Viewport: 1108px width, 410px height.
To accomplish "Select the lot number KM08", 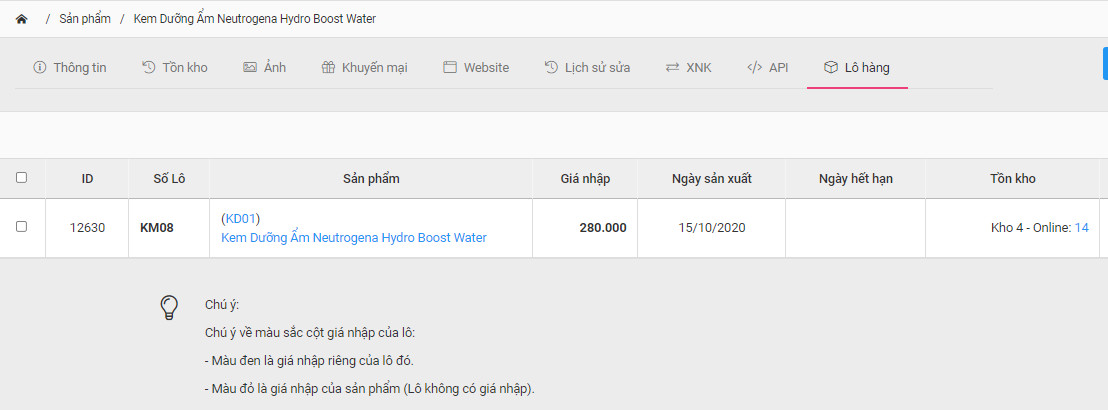I will coord(157,228).
